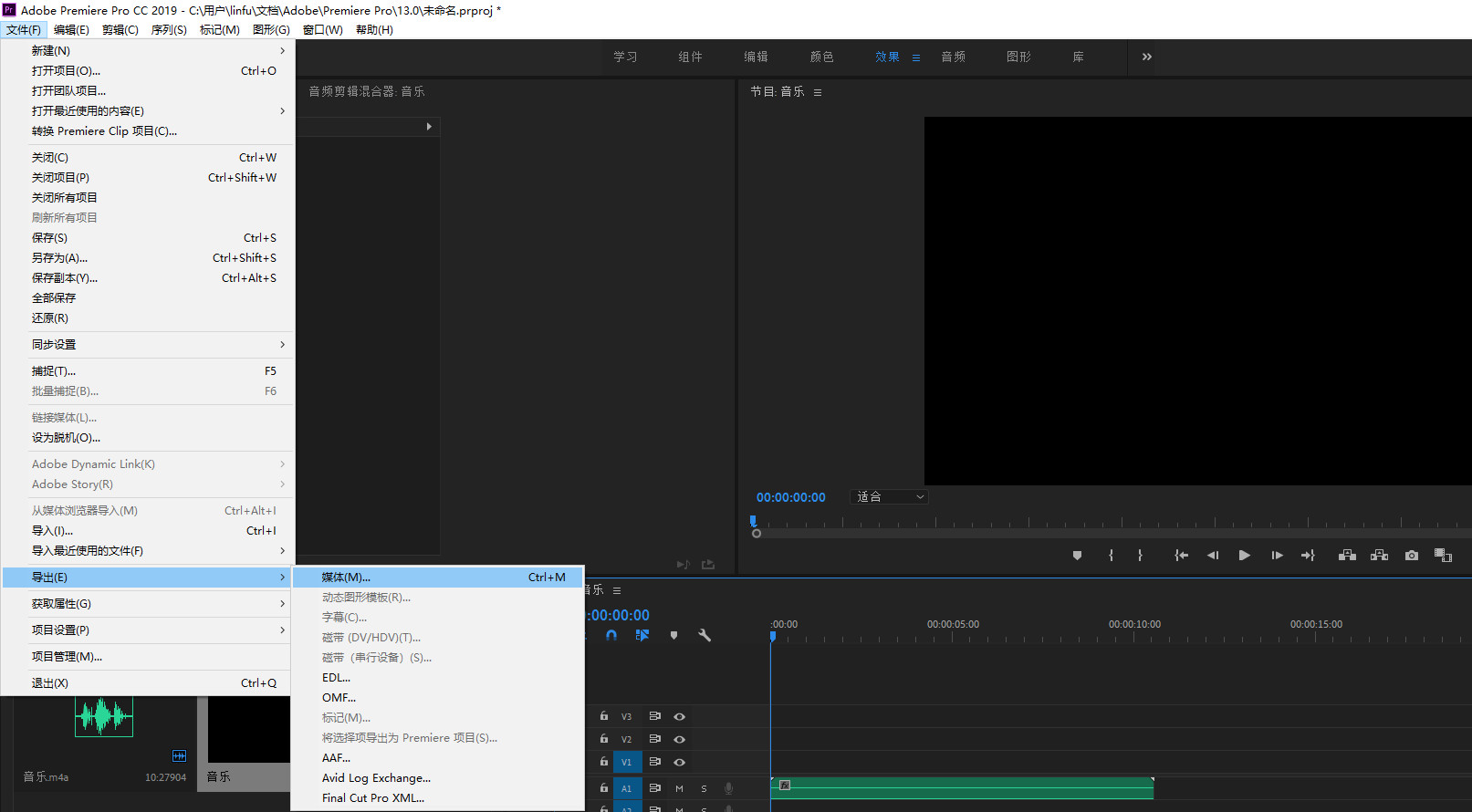
Task: Open 编辑(E) menu
Action: point(71,30)
